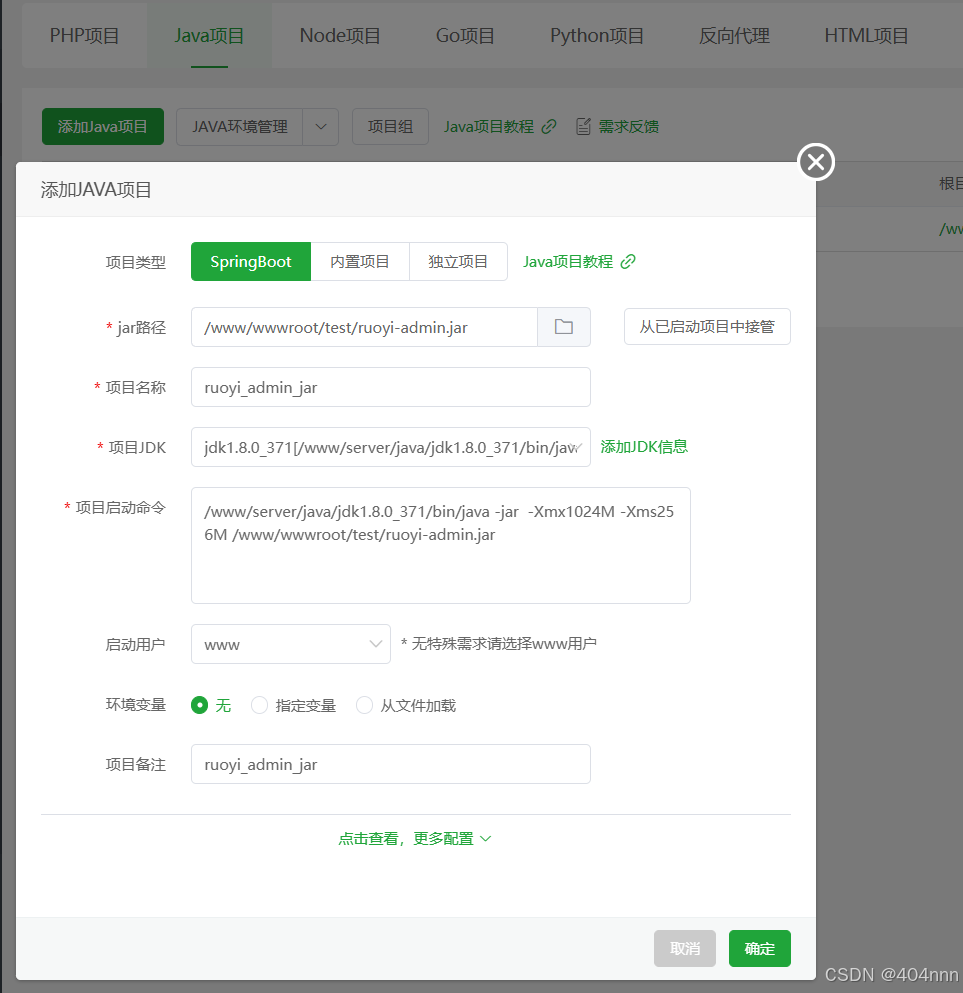Click the 添加Java项目 button
963x993 pixels.
[x=103, y=127]
